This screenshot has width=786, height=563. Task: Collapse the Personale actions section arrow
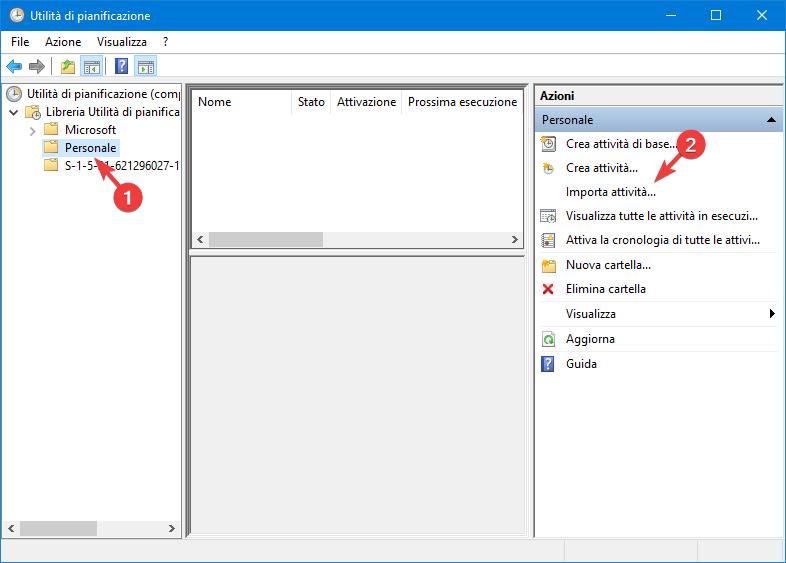pyautogui.click(x=771, y=120)
